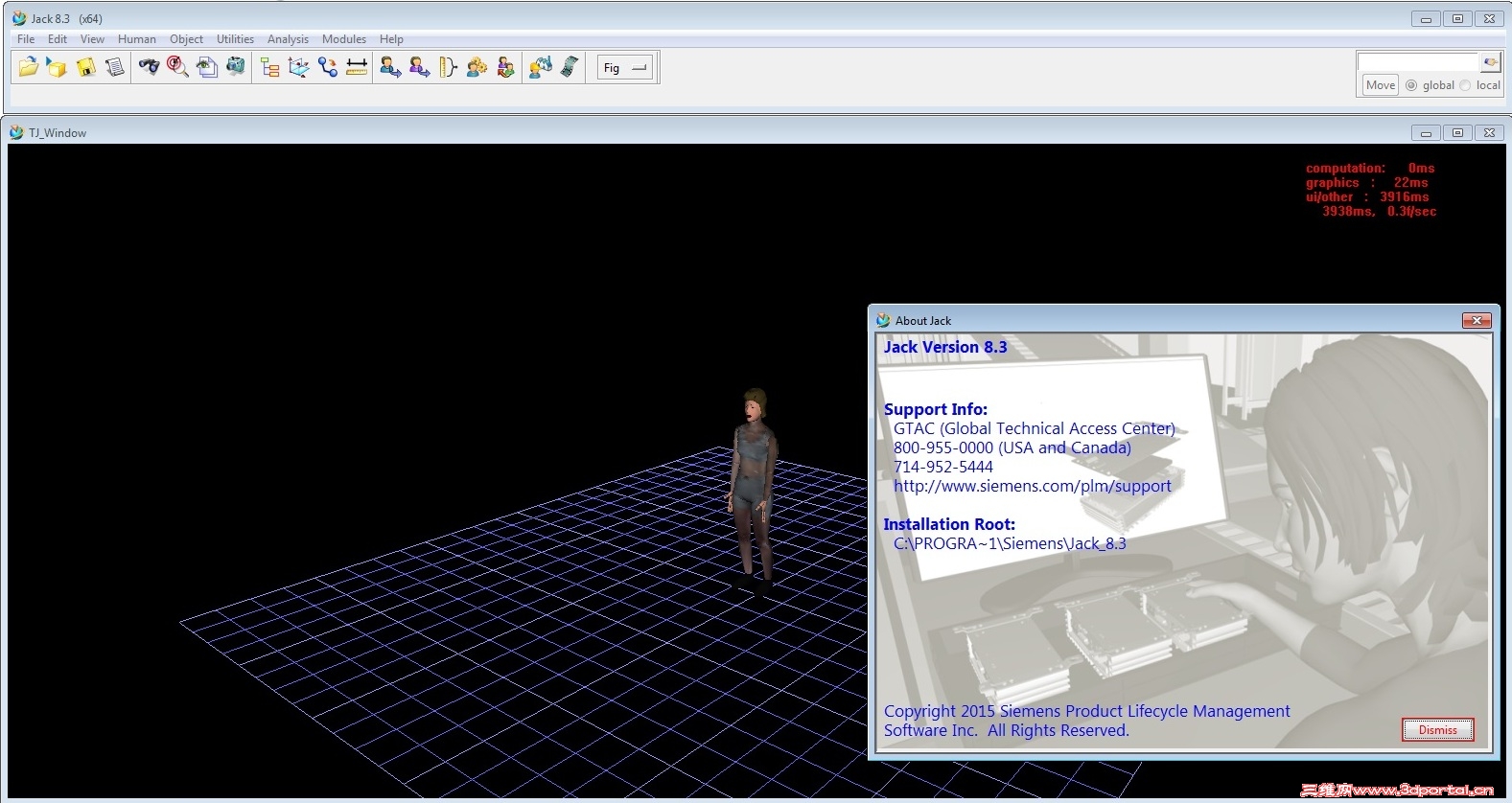The height and width of the screenshot is (803, 1512).
Task: Open the scene hierarchy tree icon
Action: coord(269,67)
